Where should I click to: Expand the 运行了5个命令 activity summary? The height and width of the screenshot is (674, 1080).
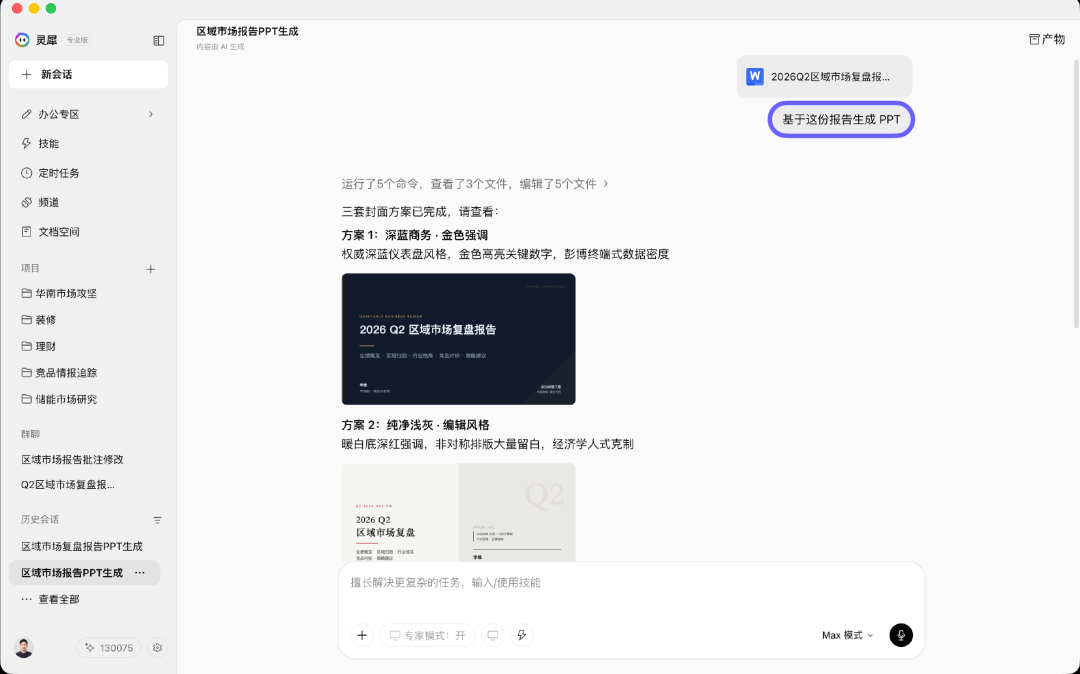475,184
